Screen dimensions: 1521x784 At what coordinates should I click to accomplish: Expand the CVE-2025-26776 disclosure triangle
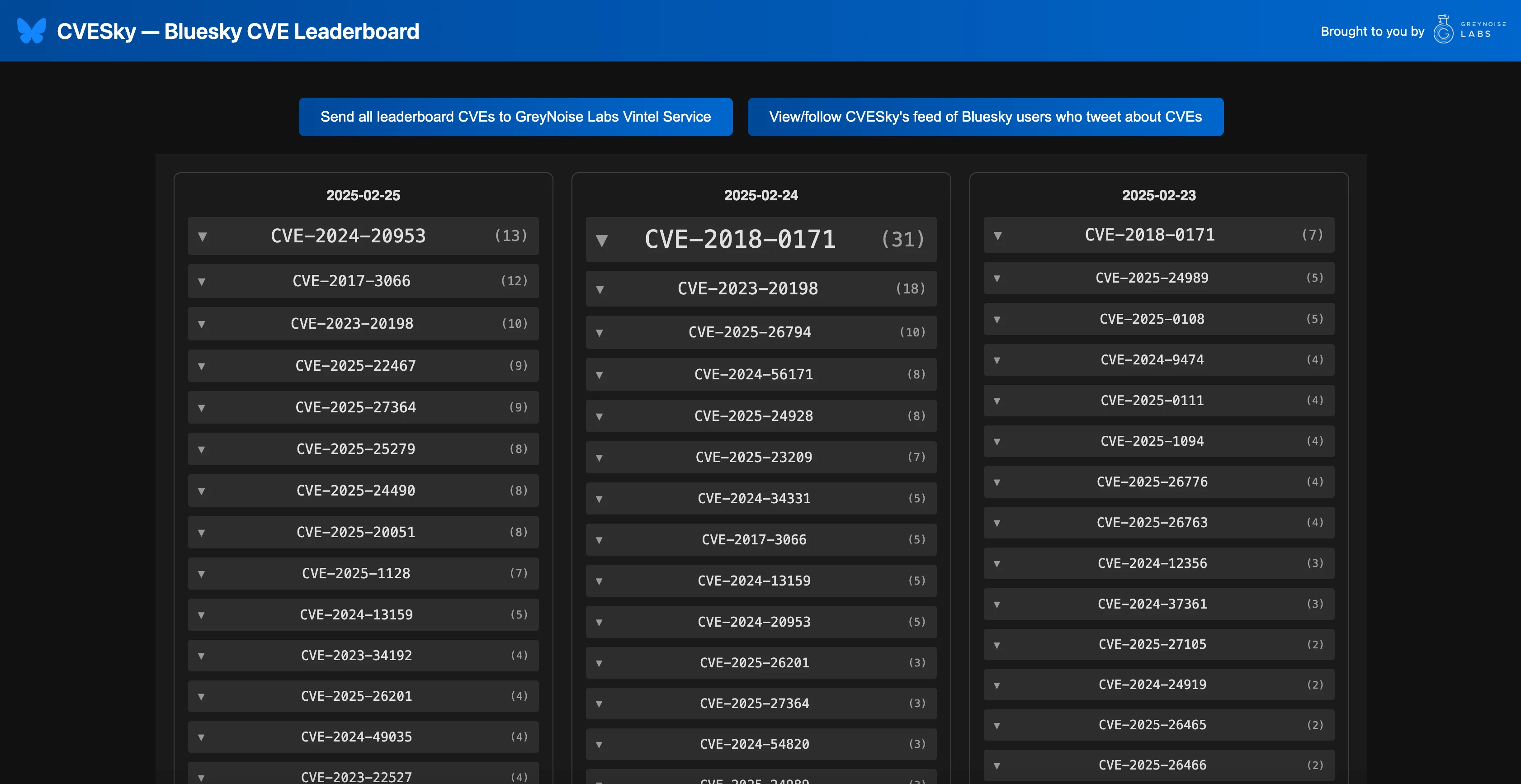pos(997,482)
